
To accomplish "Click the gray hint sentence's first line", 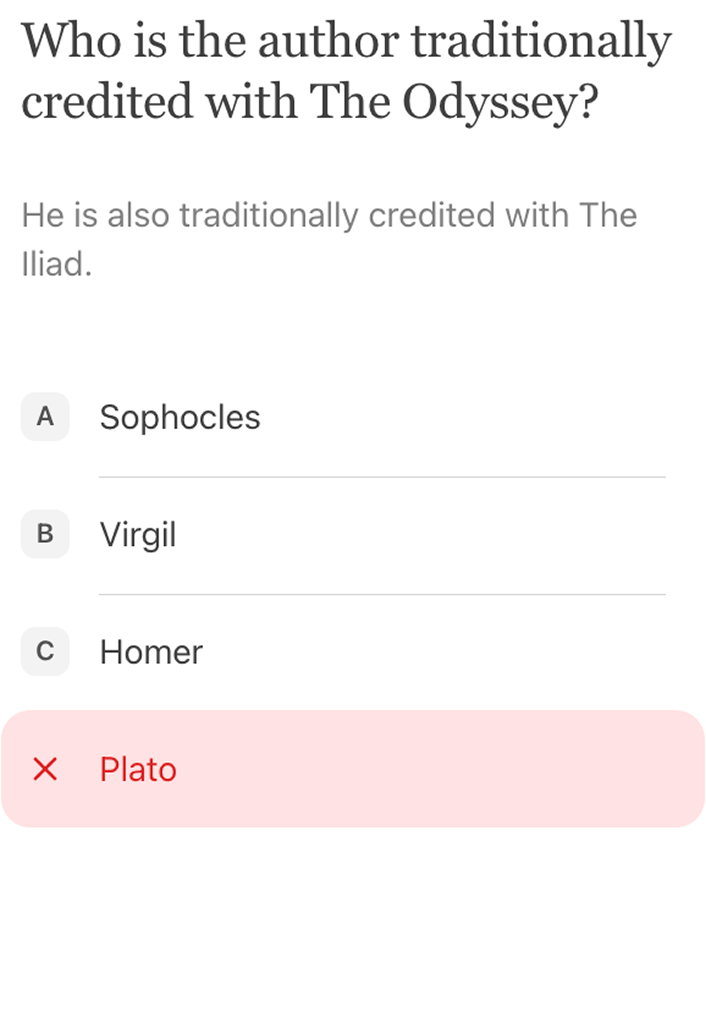I will pyautogui.click(x=329, y=215).
